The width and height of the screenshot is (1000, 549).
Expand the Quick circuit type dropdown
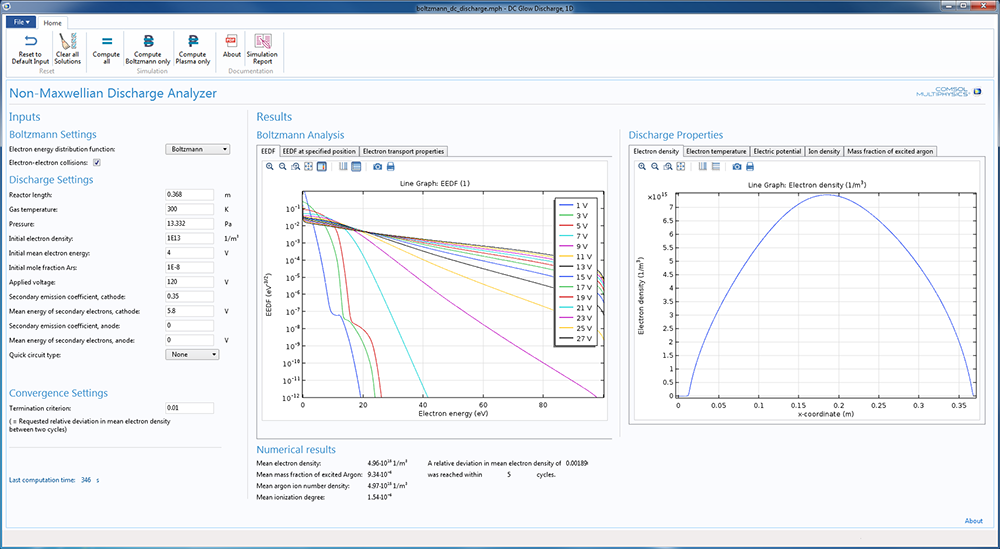click(x=192, y=354)
